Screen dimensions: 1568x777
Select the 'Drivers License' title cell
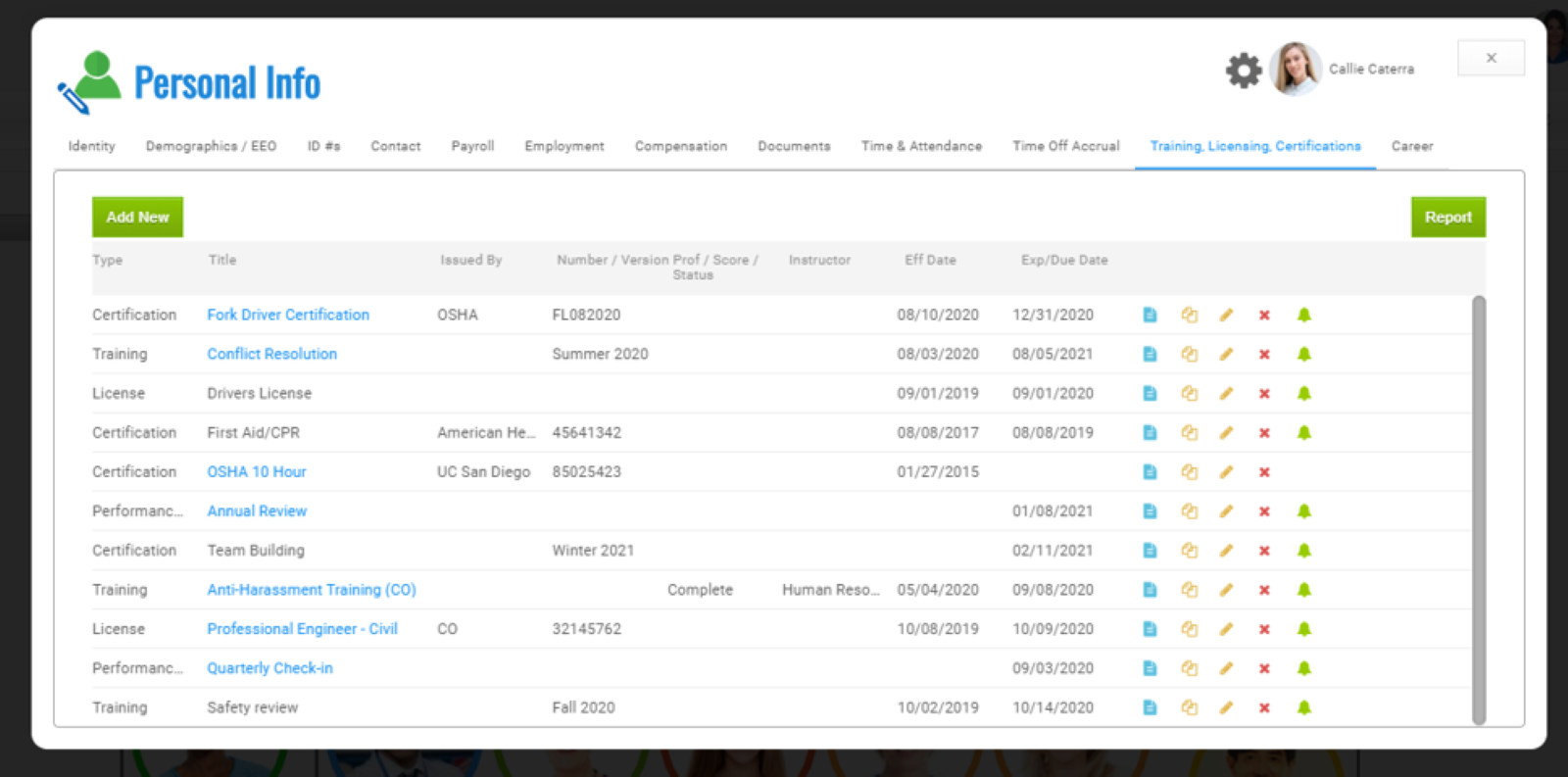[259, 393]
